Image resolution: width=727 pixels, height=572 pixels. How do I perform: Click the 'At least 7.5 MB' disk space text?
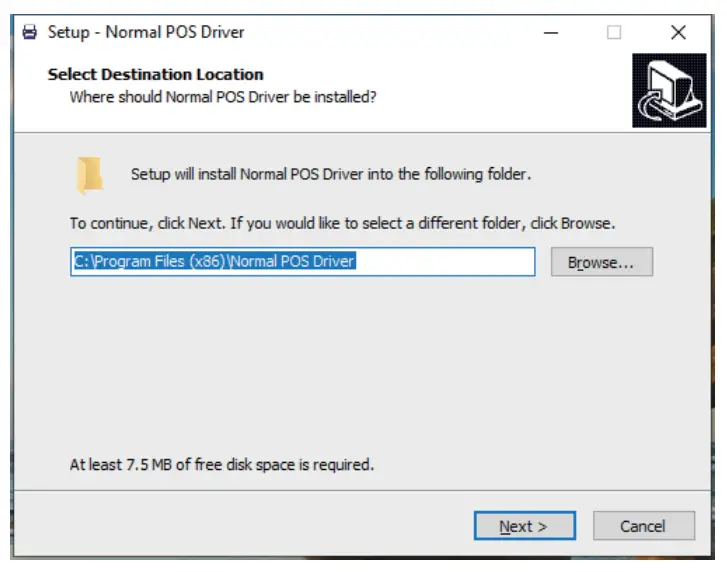click(x=222, y=464)
